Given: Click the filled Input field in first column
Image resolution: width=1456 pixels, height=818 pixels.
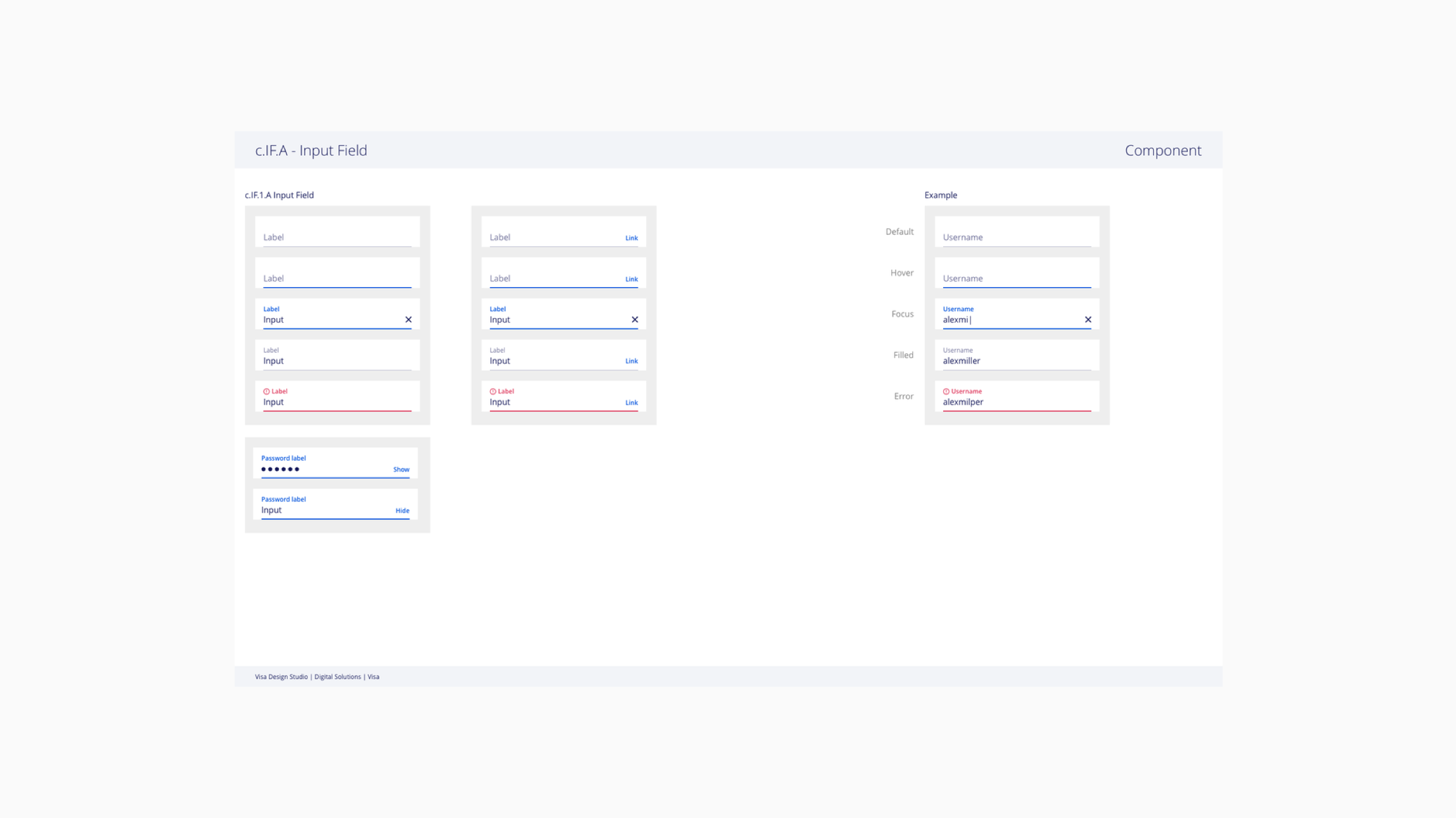Looking at the screenshot, I should (338, 355).
